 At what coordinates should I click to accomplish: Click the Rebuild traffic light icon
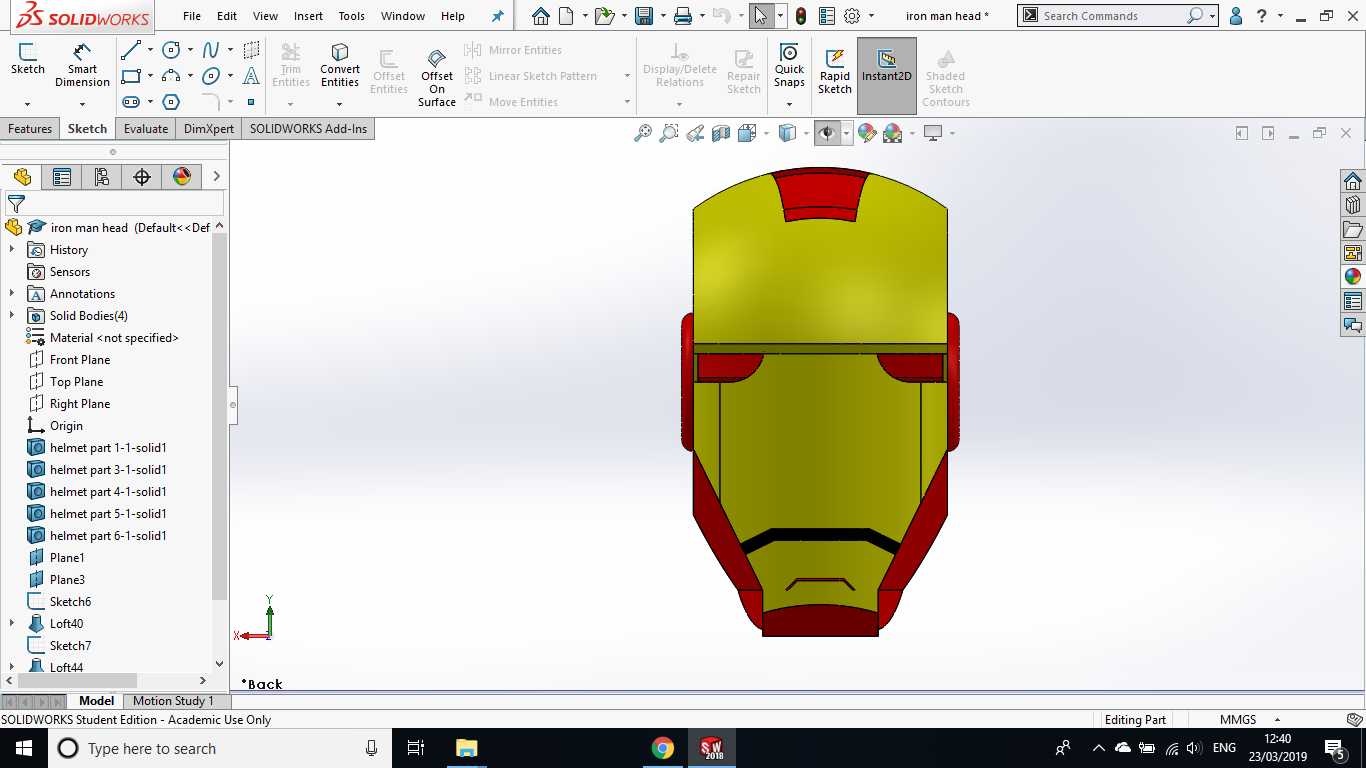801,16
